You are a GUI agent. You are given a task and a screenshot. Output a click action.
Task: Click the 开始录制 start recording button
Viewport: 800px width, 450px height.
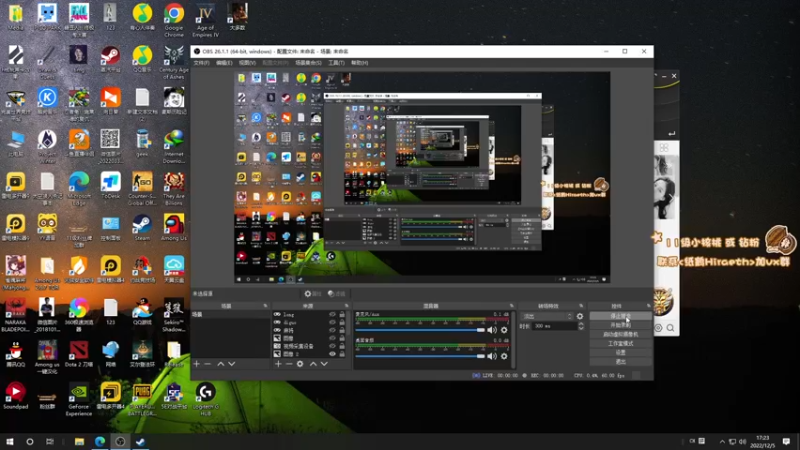click(x=620, y=325)
